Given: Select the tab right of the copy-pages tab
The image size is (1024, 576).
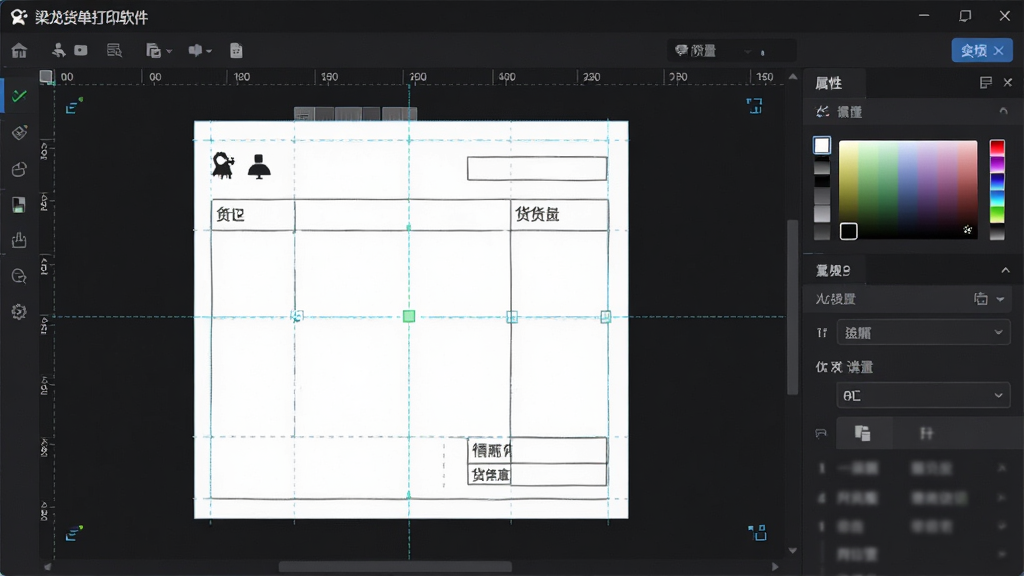Looking at the screenshot, I should [x=926, y=434].
